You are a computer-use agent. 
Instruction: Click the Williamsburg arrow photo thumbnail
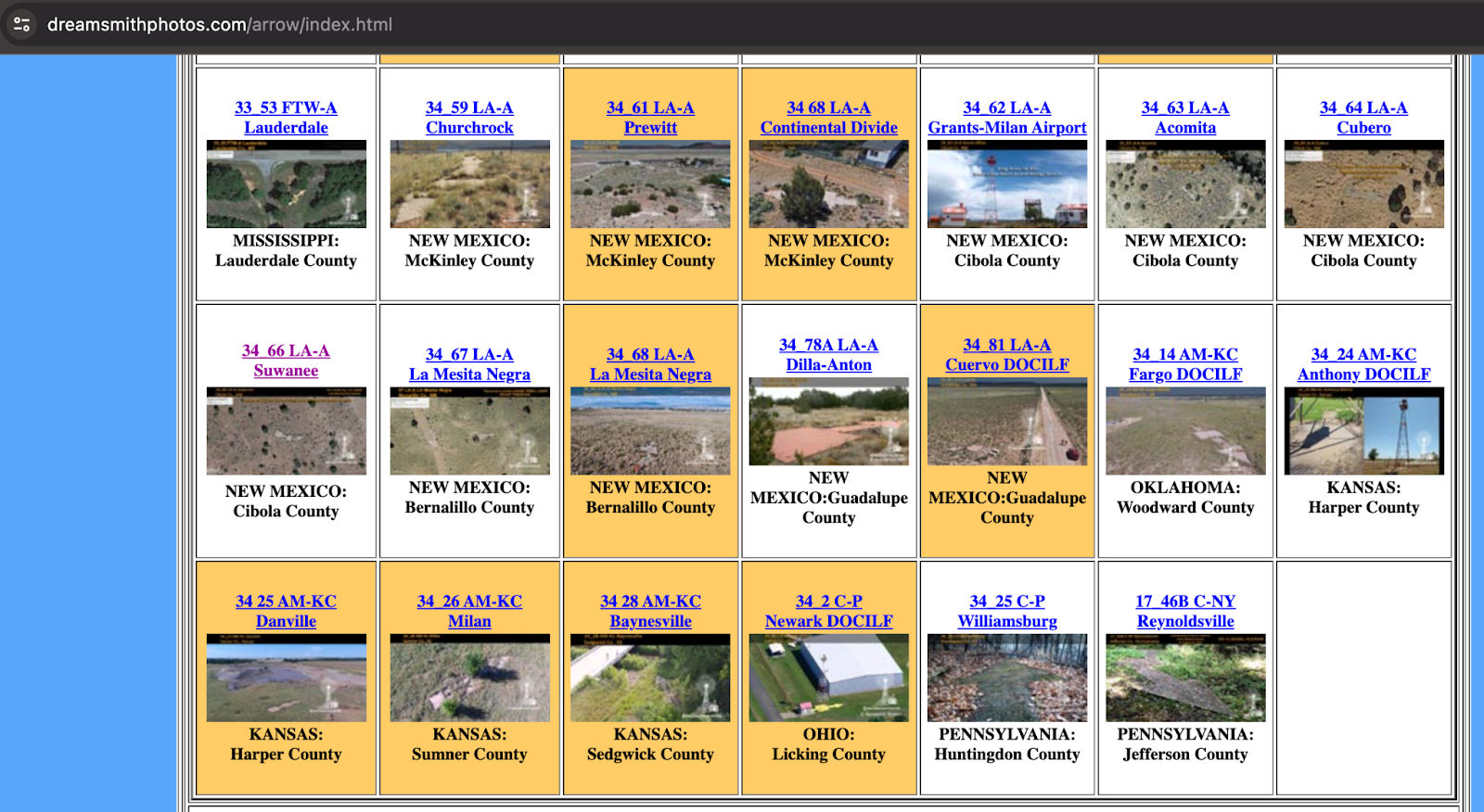[x=1007, y=678]
